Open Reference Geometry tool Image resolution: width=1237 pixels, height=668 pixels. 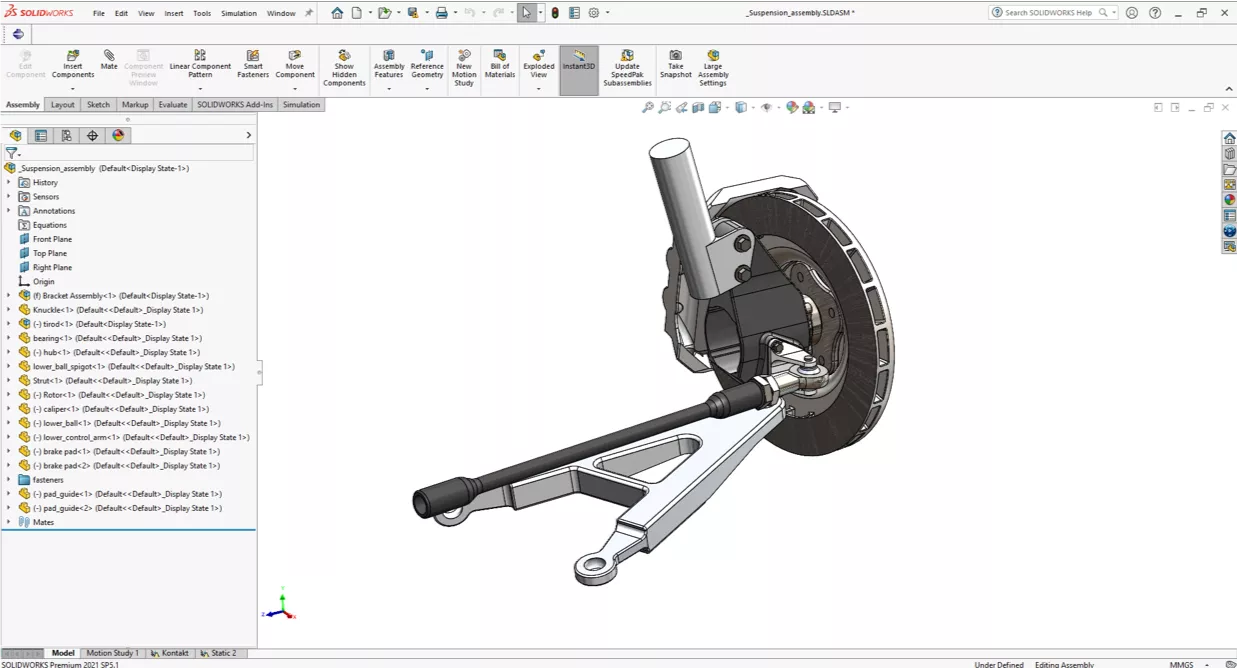click(x=427, y=64)
